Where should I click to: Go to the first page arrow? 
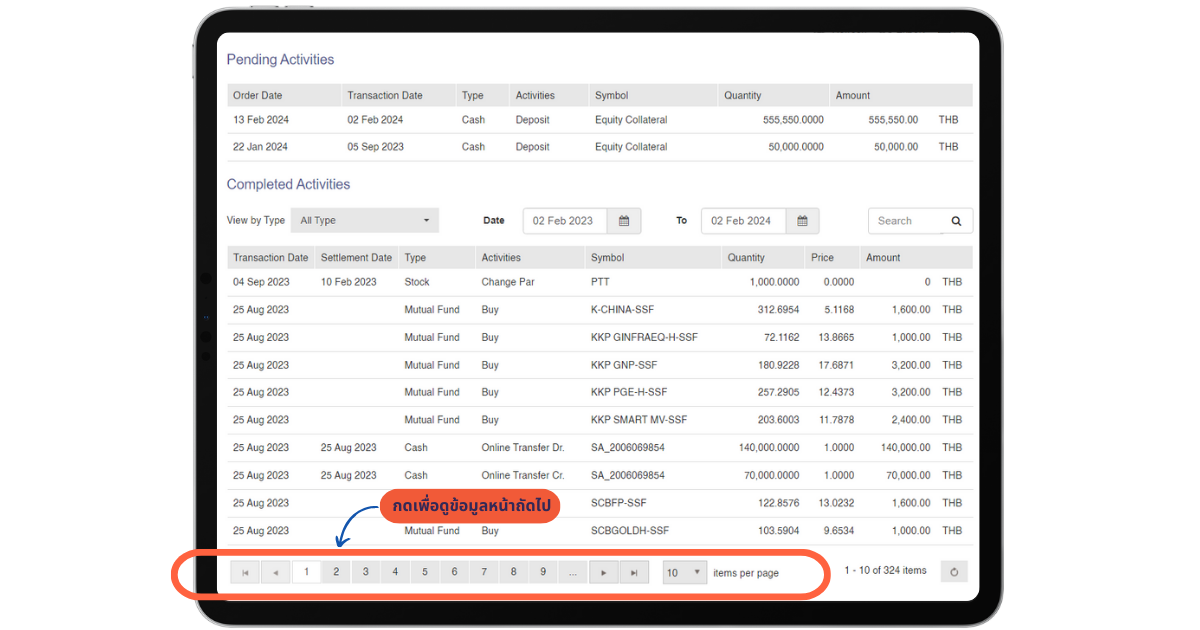pos(245,572)
